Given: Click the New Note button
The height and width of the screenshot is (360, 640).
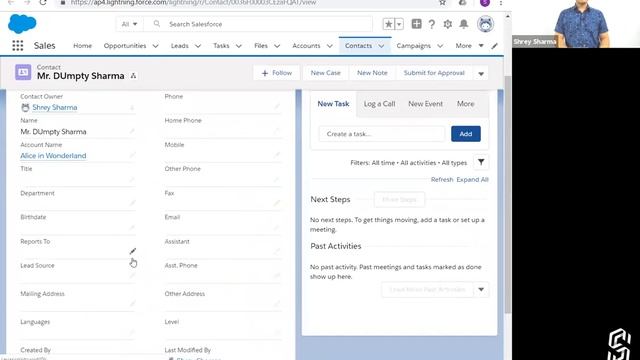Looking at the screenshot, I should (372, 73).
